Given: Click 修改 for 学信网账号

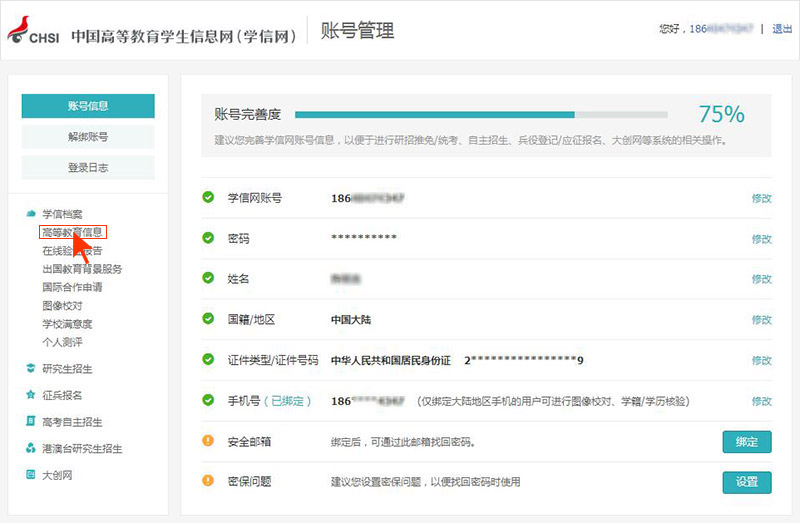Looking at the screenshot, I should [x=762, y=198].
